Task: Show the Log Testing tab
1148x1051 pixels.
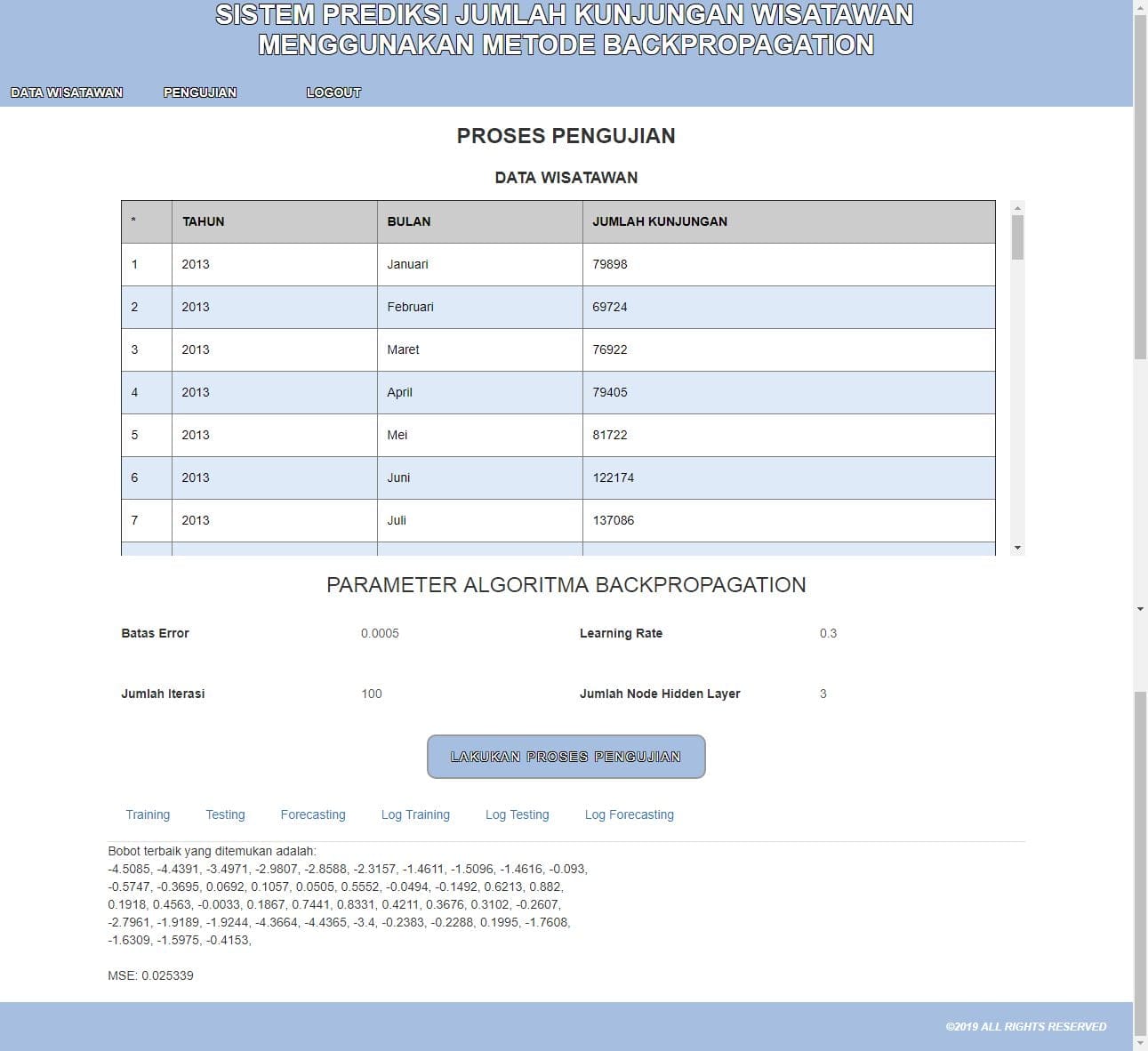Action: point(517,814)
